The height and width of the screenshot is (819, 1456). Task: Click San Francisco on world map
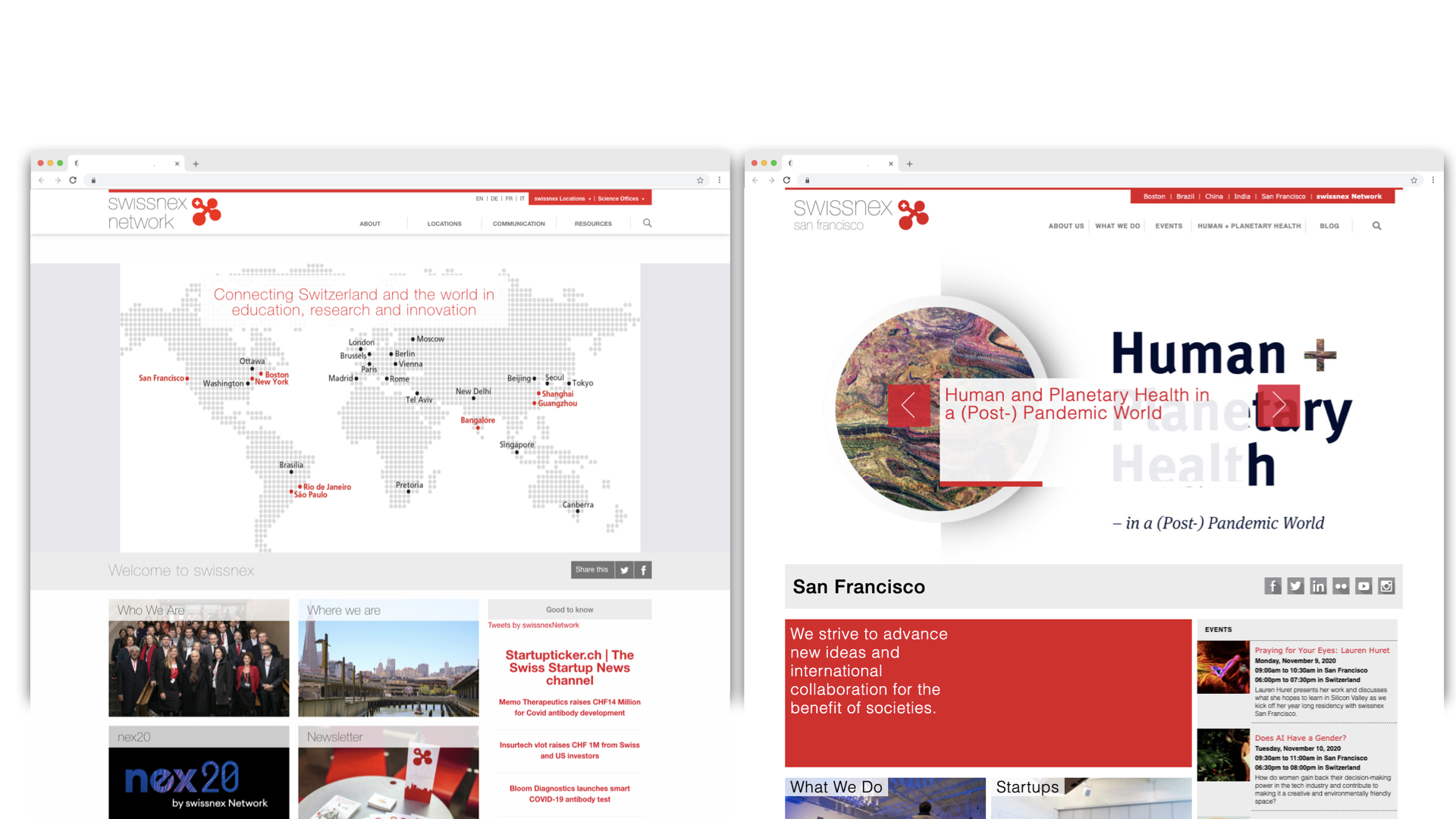[163, 378]
